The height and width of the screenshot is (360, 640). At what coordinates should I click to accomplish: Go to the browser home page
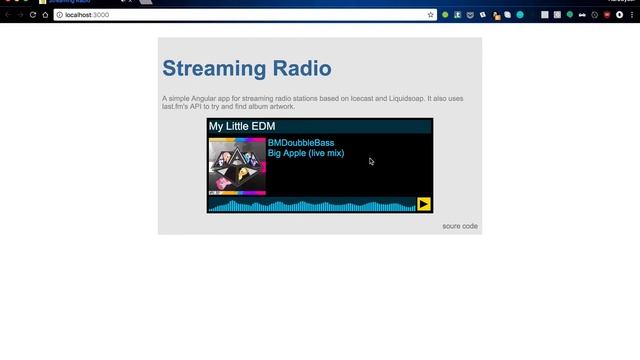(x=45, y=15)
